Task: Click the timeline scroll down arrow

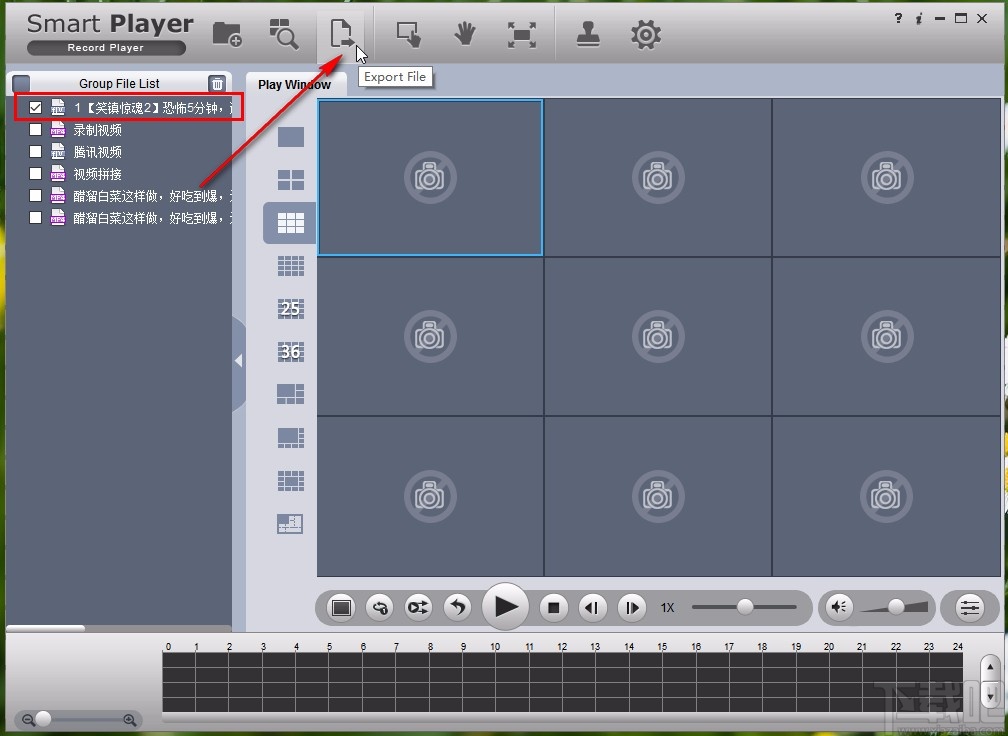Action: click(x=989, y=695)
